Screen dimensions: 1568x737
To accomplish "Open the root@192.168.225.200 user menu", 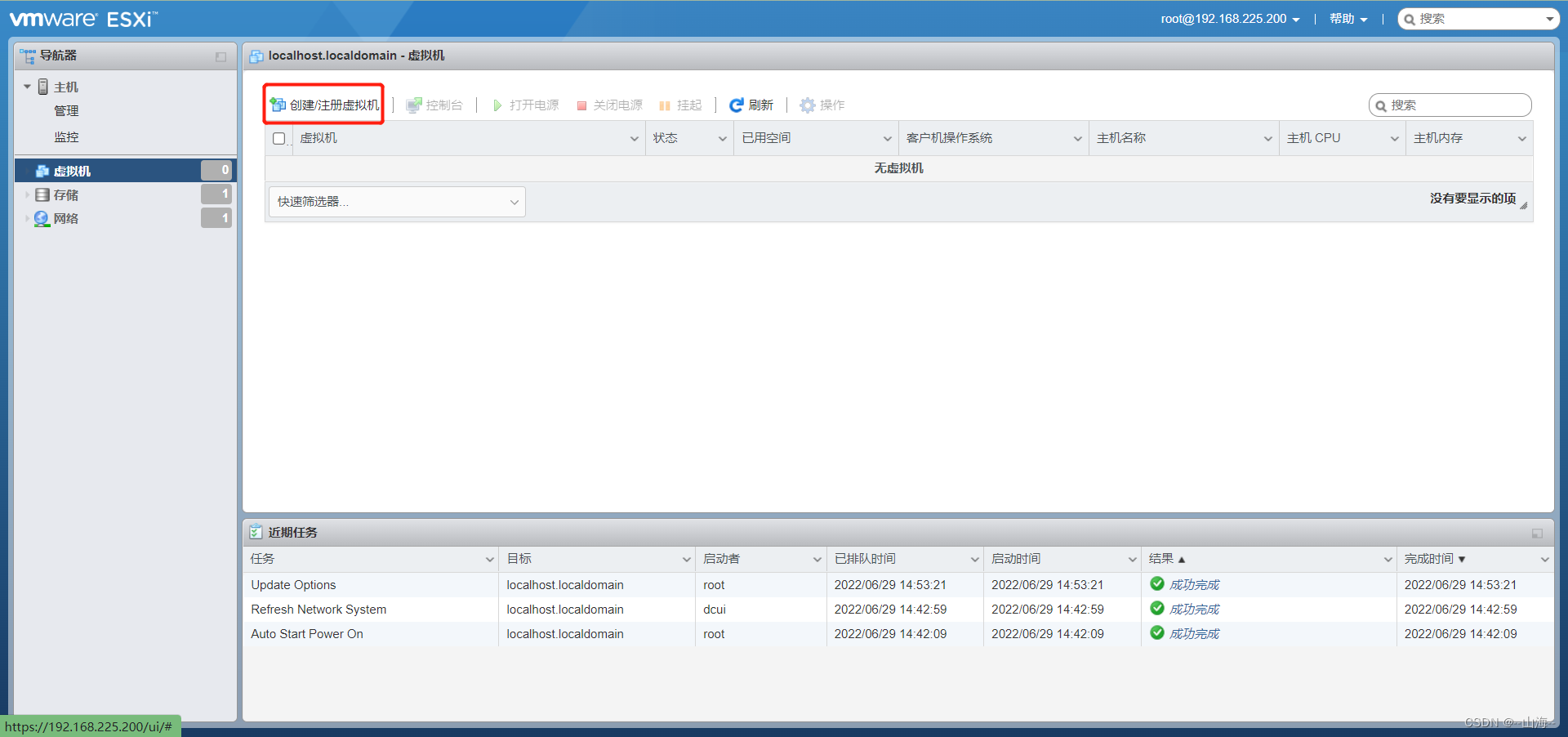I will (1230, 19).
